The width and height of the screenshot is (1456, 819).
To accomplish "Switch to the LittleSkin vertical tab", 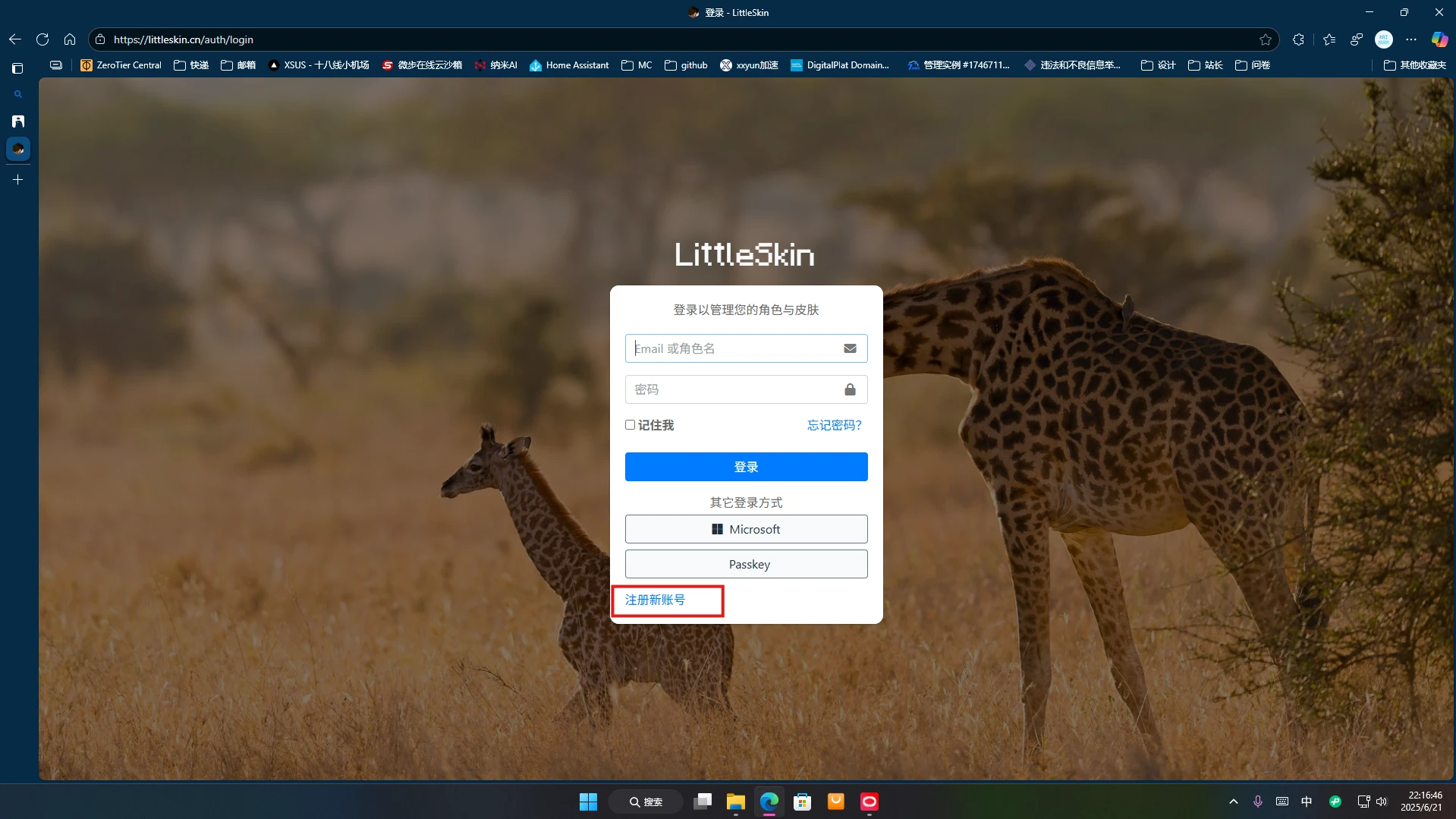I will click(18, 149).
